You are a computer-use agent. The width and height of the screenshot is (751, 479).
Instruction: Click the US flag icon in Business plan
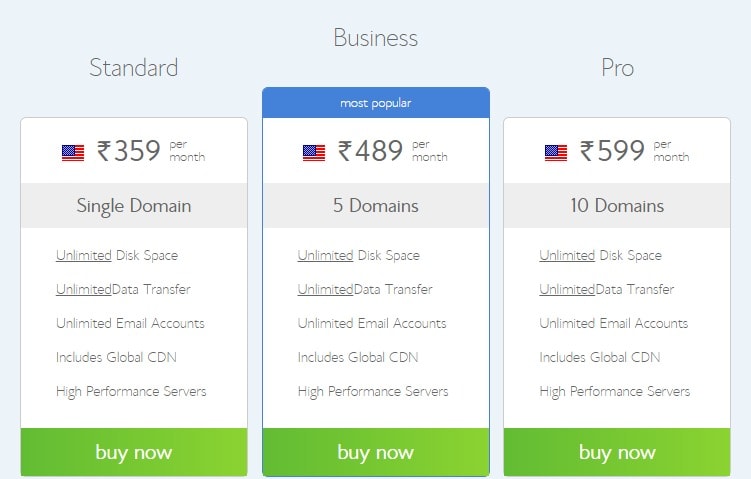314,153
